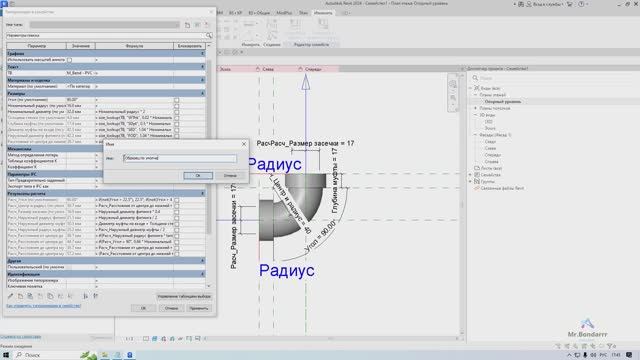Toggle lock checkbox for Номинальный диаметр row
Viewport: 640px width, 360px height.
pos(176,111)
